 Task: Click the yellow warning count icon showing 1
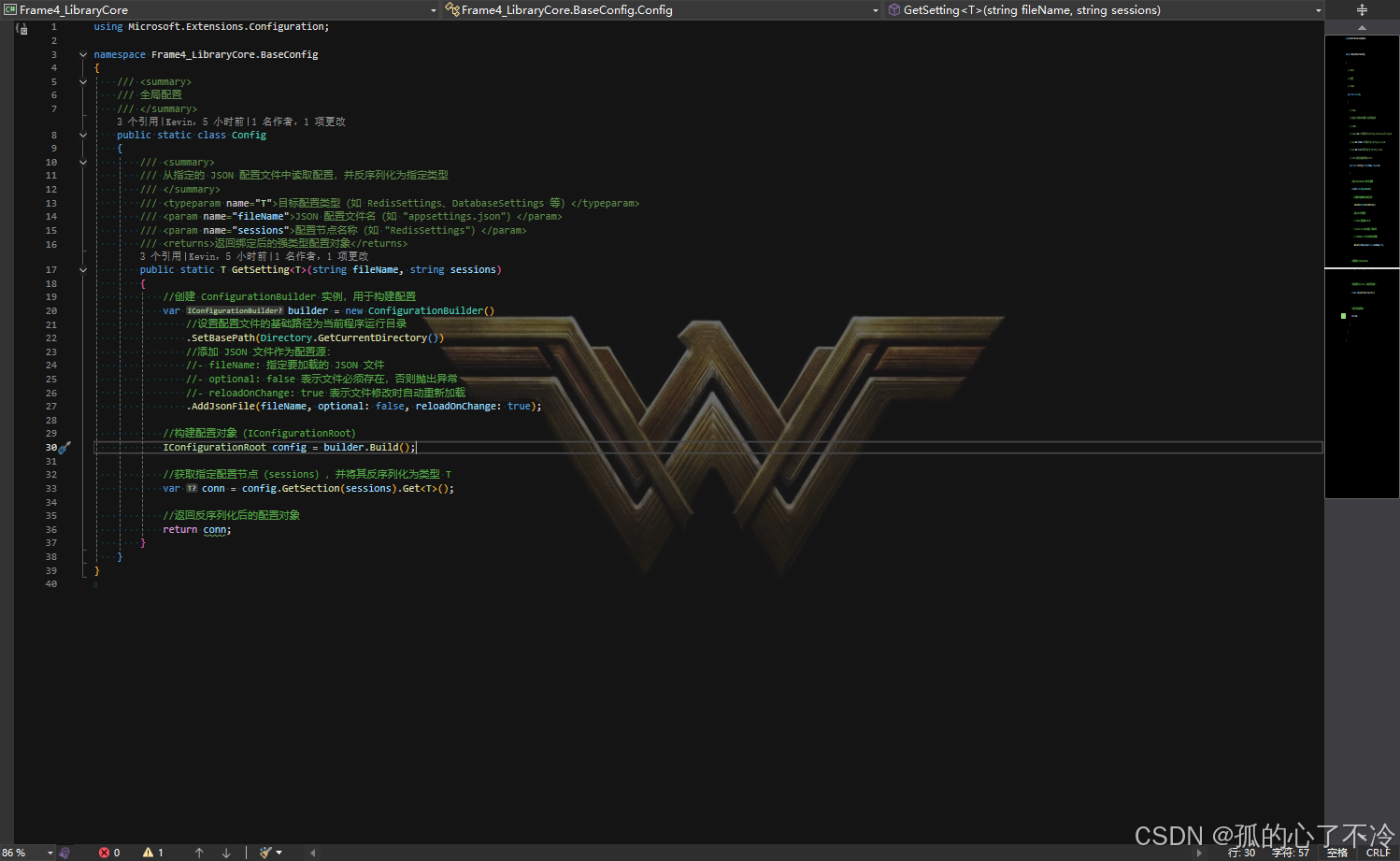148,853
